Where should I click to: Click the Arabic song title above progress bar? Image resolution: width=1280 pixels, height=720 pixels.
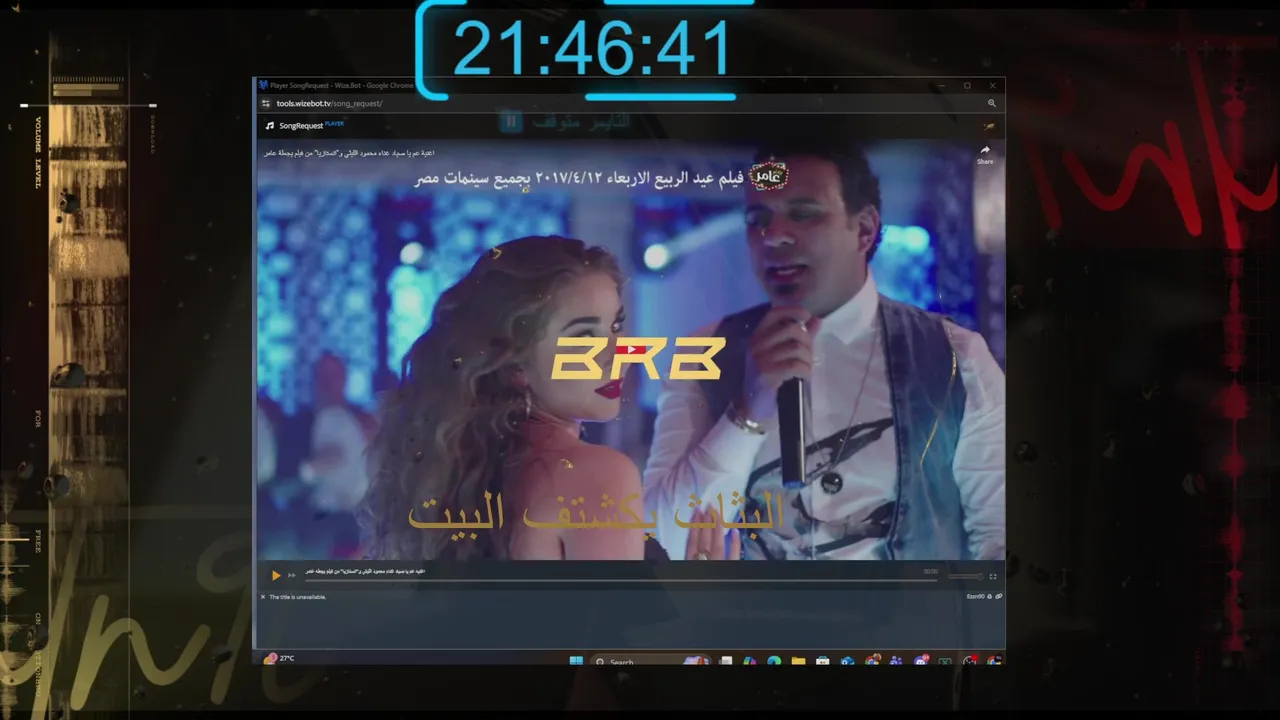365,571
